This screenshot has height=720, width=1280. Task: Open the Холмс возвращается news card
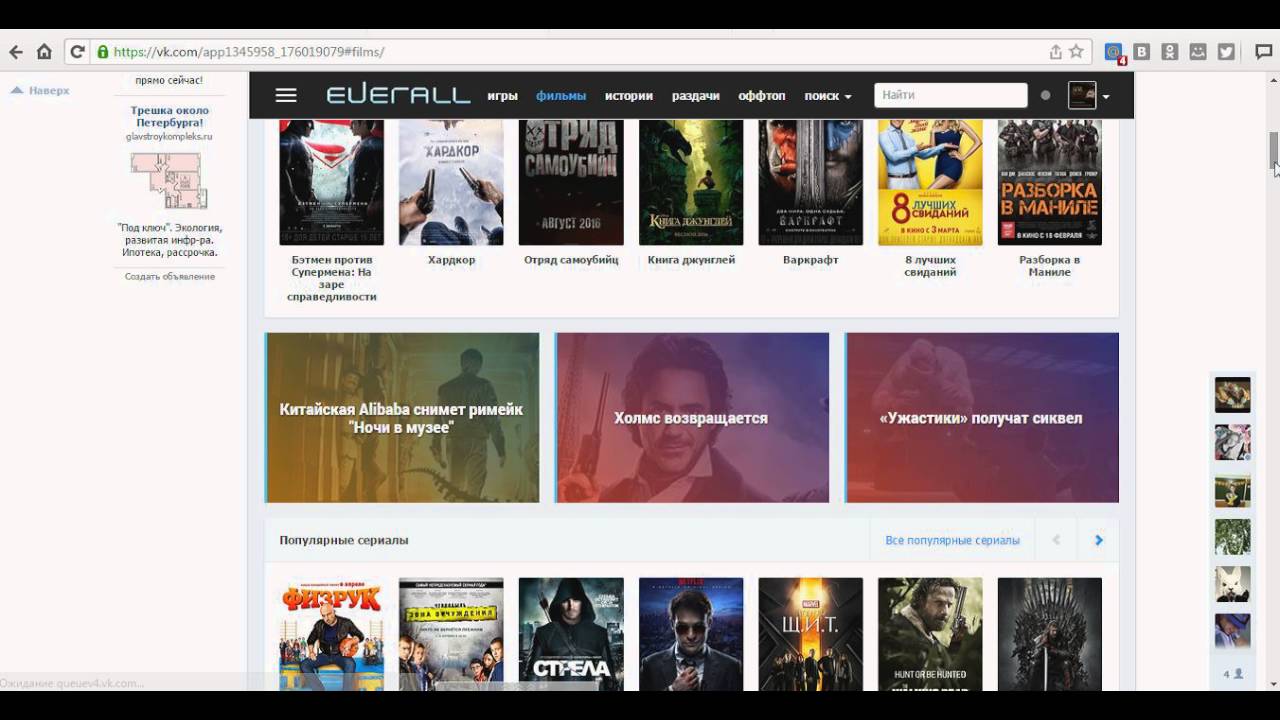click(692, 418)
